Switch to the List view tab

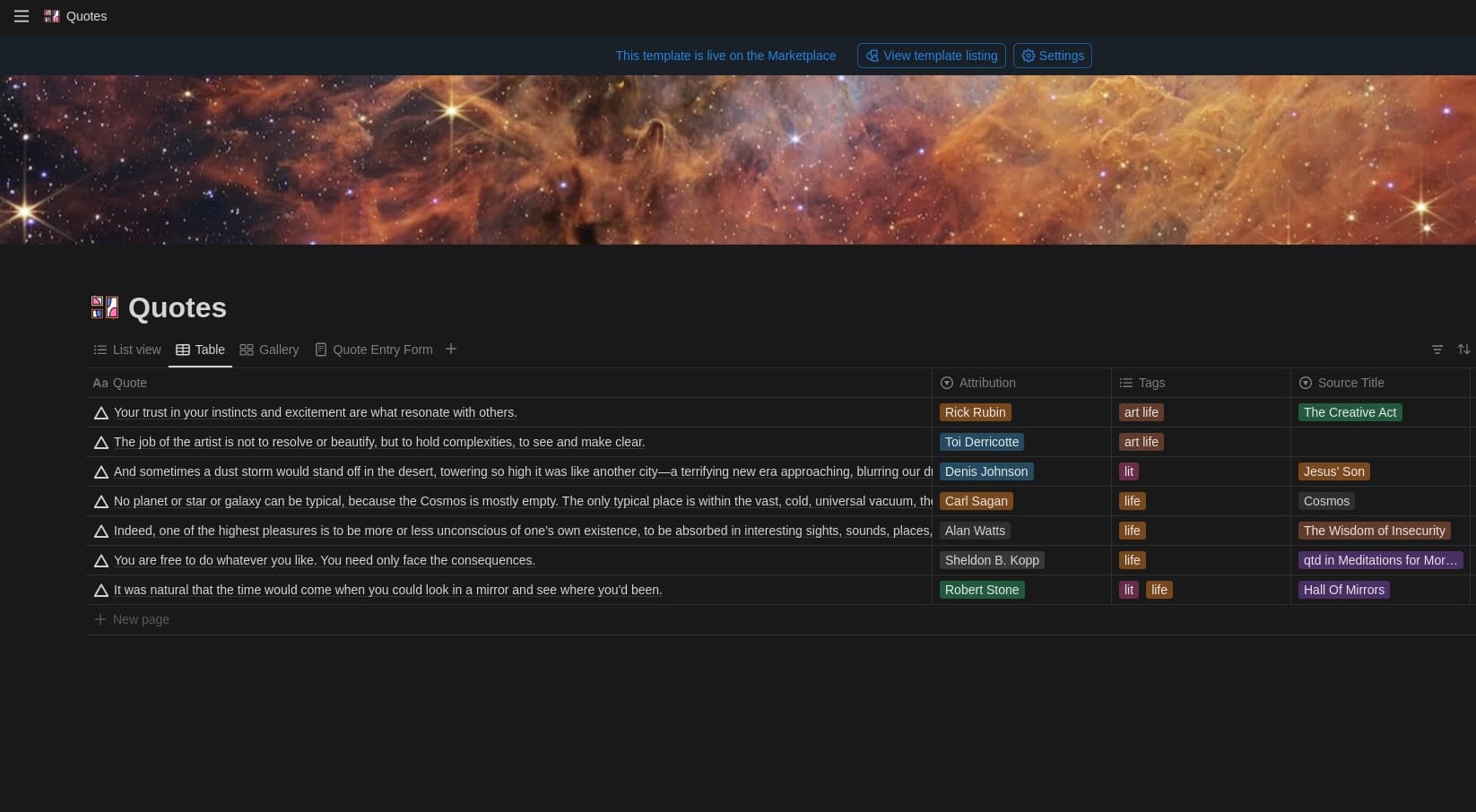click(127, 350)
